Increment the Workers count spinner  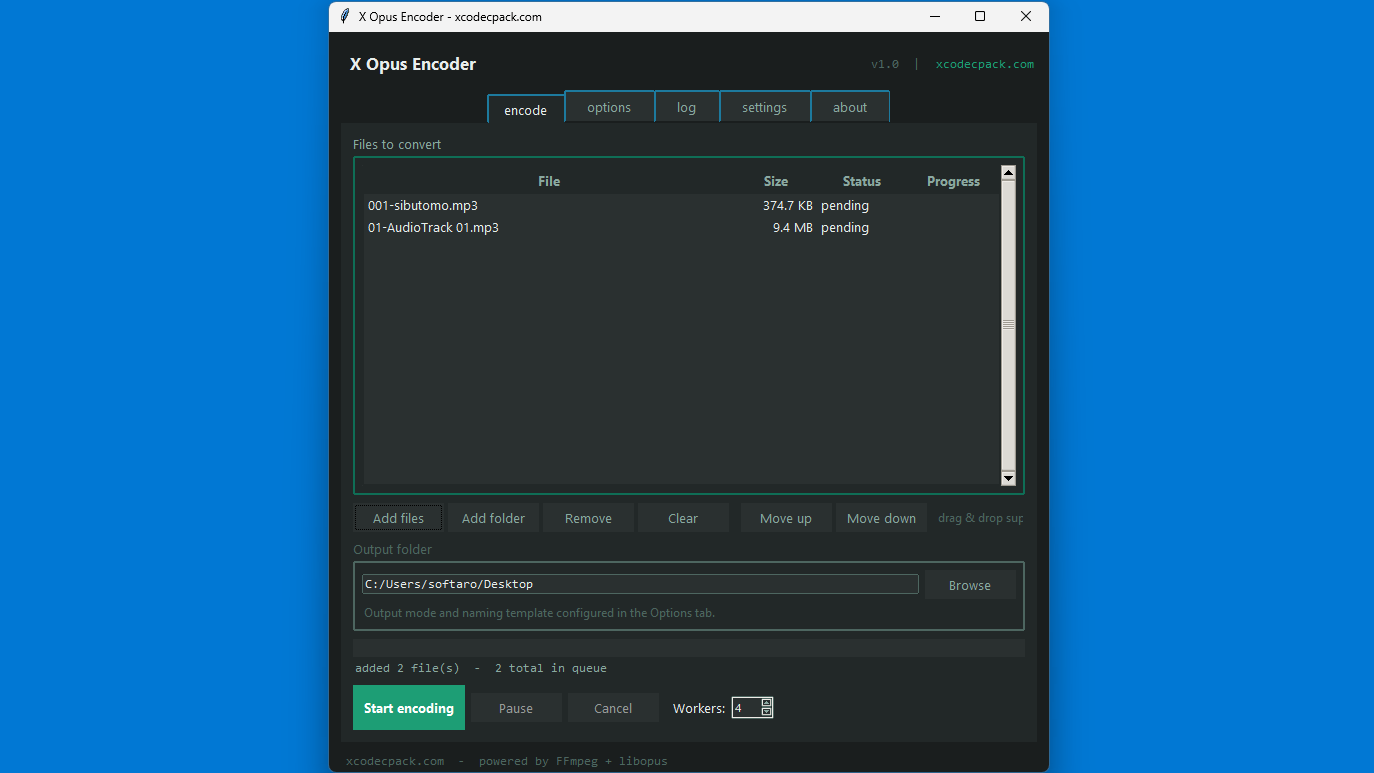point(765,703)
